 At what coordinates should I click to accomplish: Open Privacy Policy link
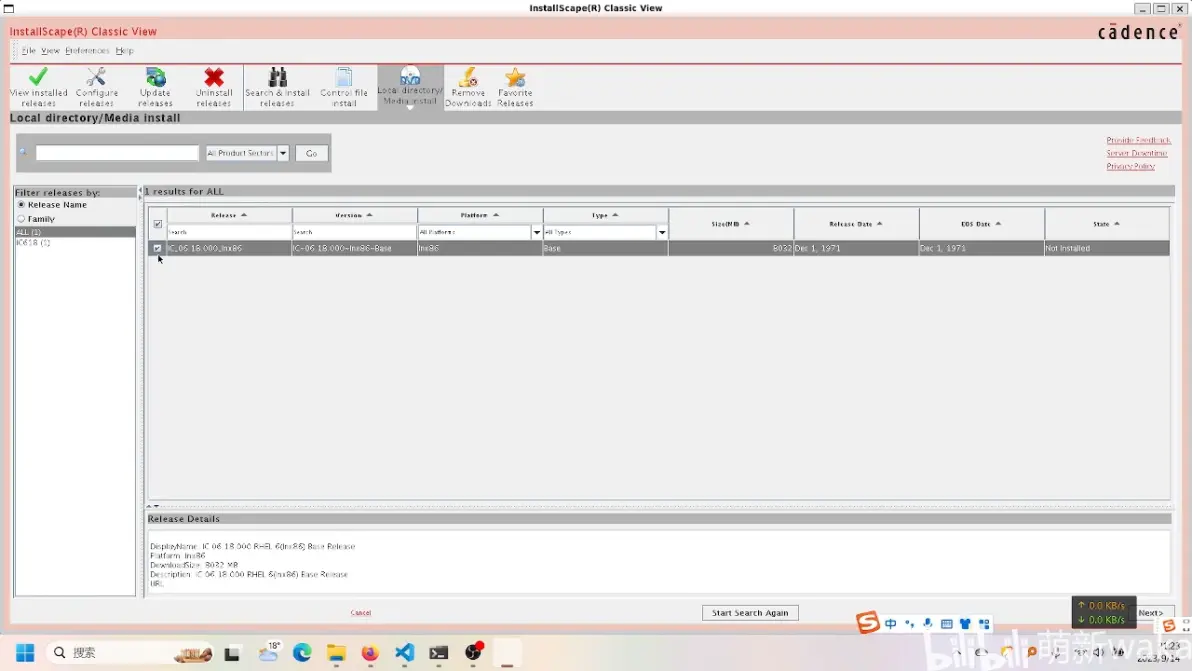pyautogui.click(x=1130, y=166)
